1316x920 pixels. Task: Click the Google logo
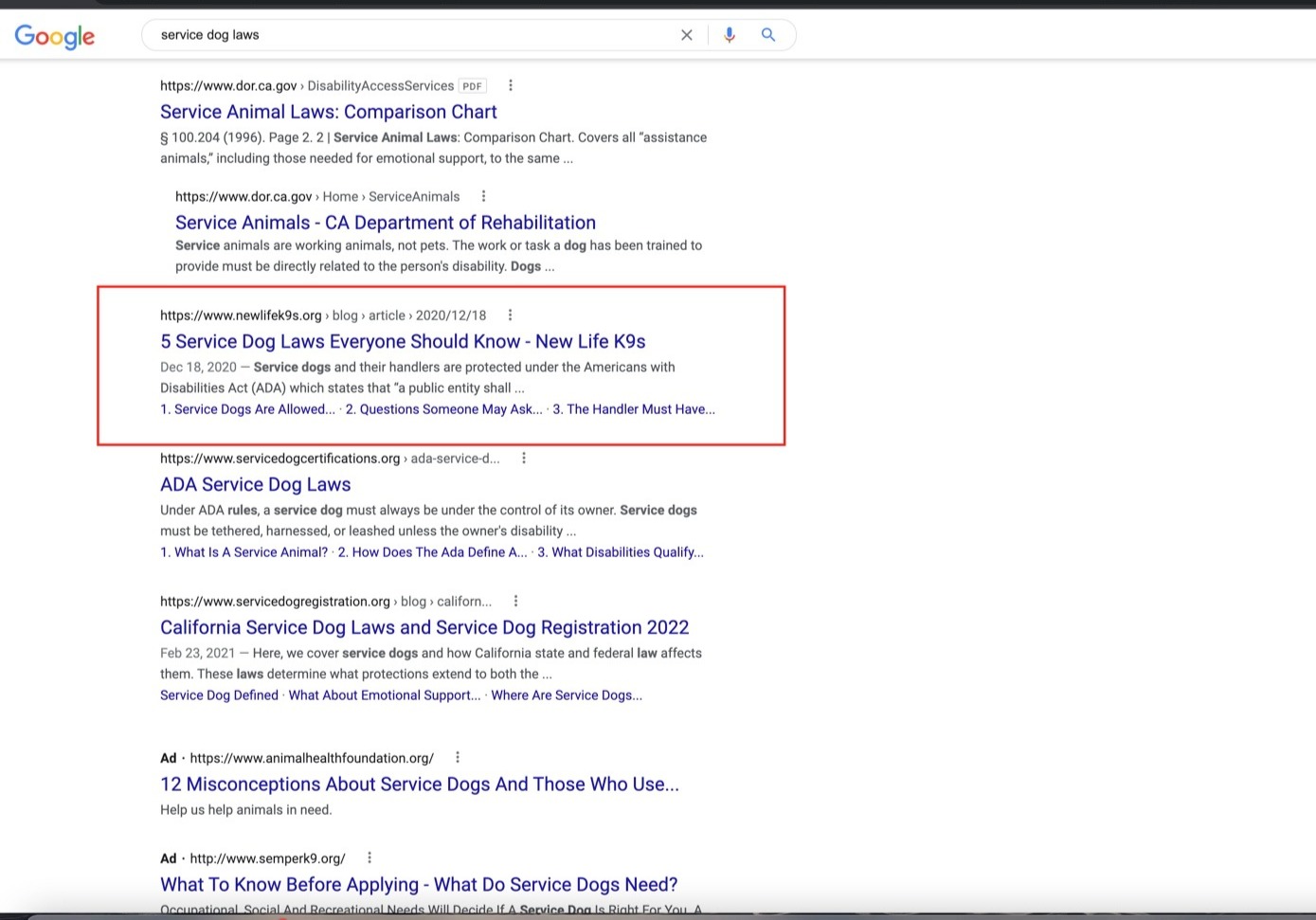coord(54,36)
